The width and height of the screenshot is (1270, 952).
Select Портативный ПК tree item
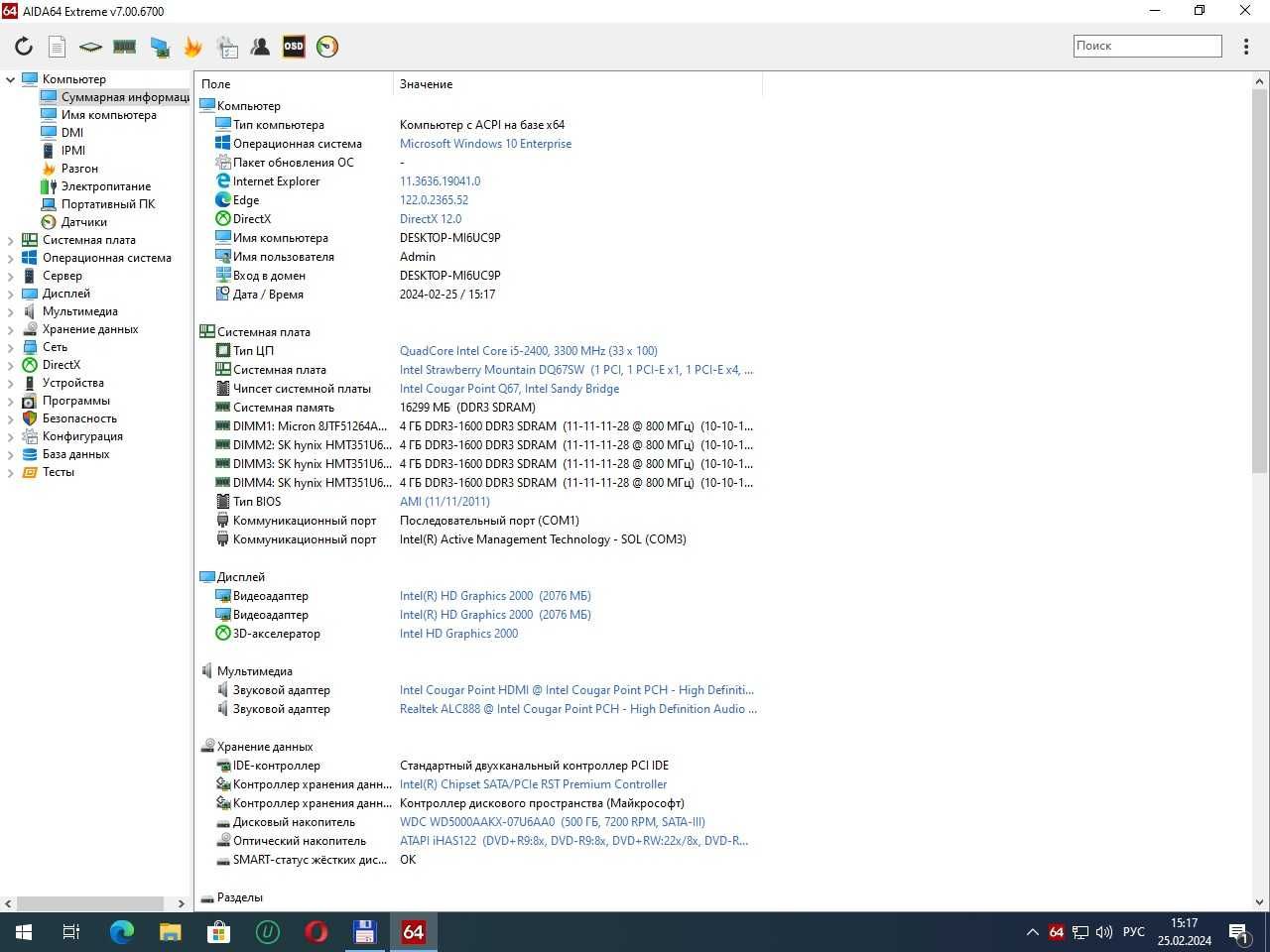[x=107, y=204]
